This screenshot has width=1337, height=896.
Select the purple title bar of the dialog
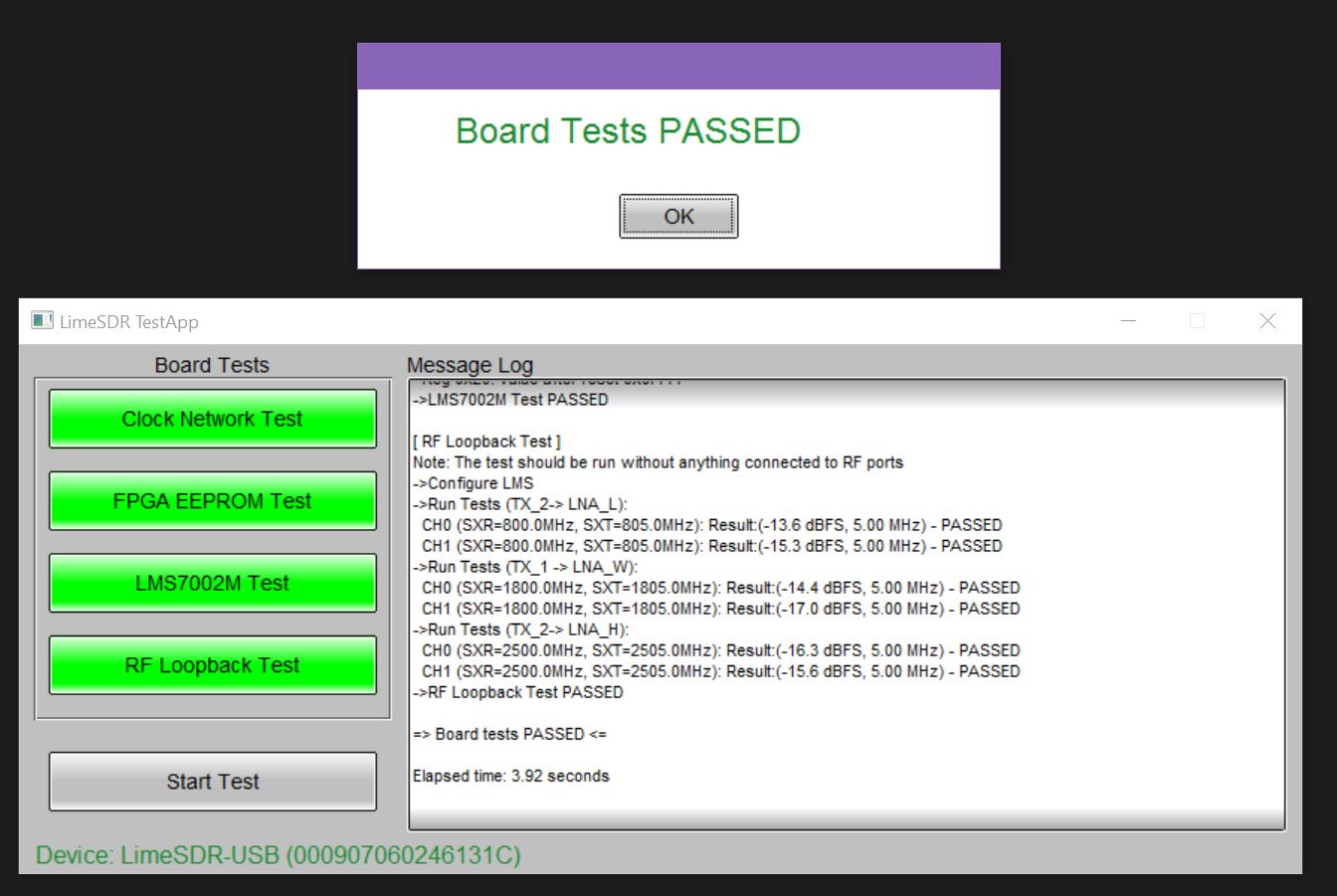[678, 67]
